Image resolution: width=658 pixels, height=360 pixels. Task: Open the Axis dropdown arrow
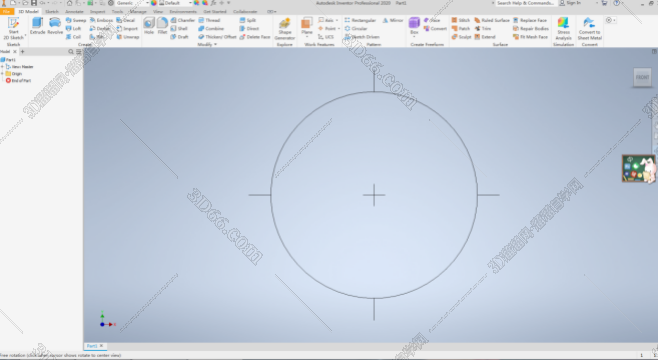tap(337, 20)
